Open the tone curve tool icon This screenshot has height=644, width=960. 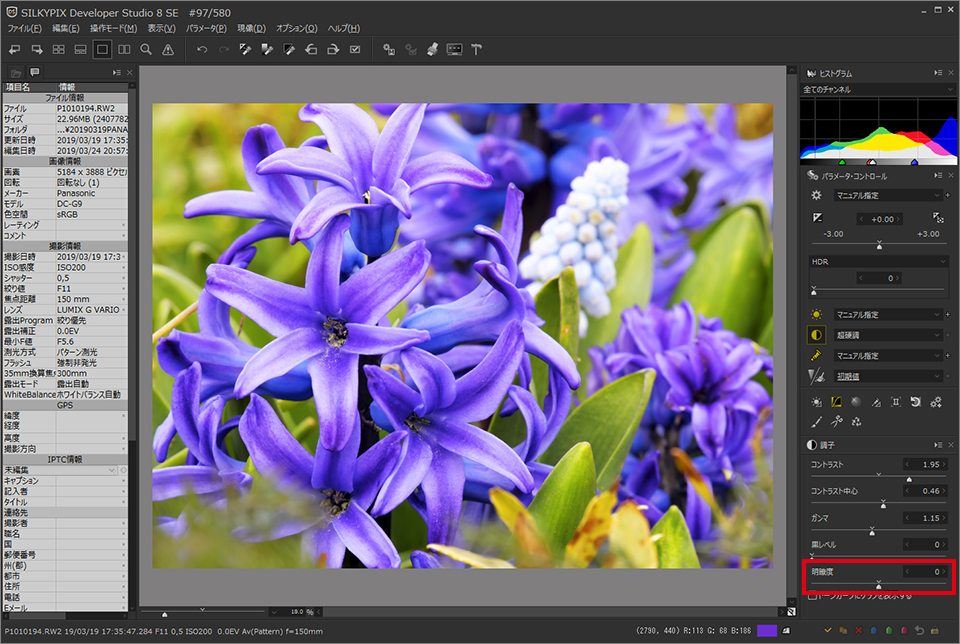tap(836, 402)
